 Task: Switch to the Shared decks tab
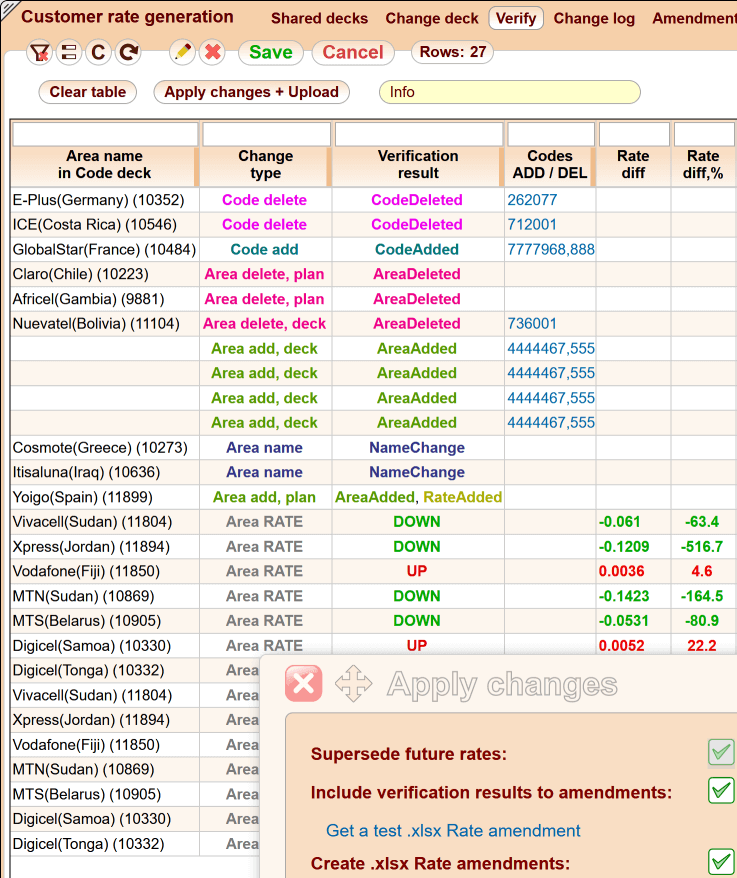pyautogui.click(x=319, y=18)
